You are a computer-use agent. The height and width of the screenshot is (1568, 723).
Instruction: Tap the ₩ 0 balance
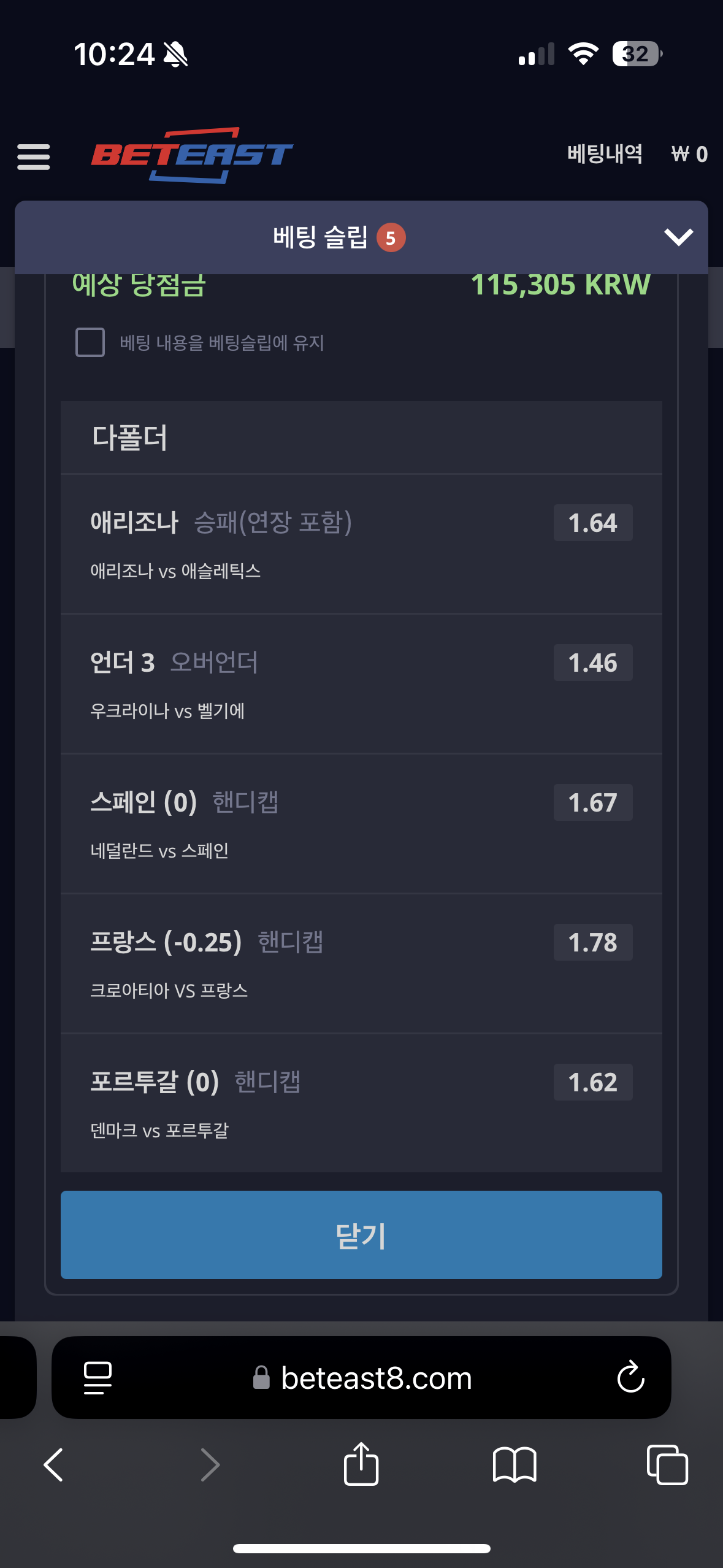click(689, 154)
